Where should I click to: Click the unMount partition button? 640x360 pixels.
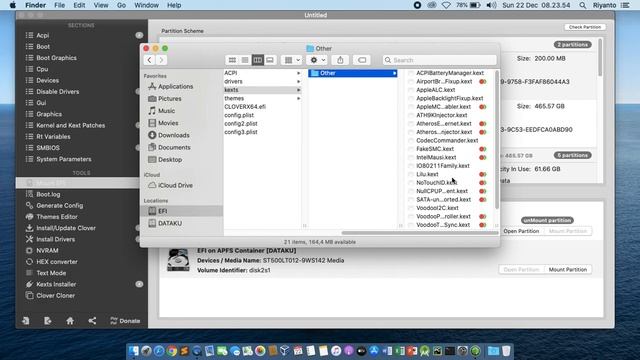(x=547, y=220)
